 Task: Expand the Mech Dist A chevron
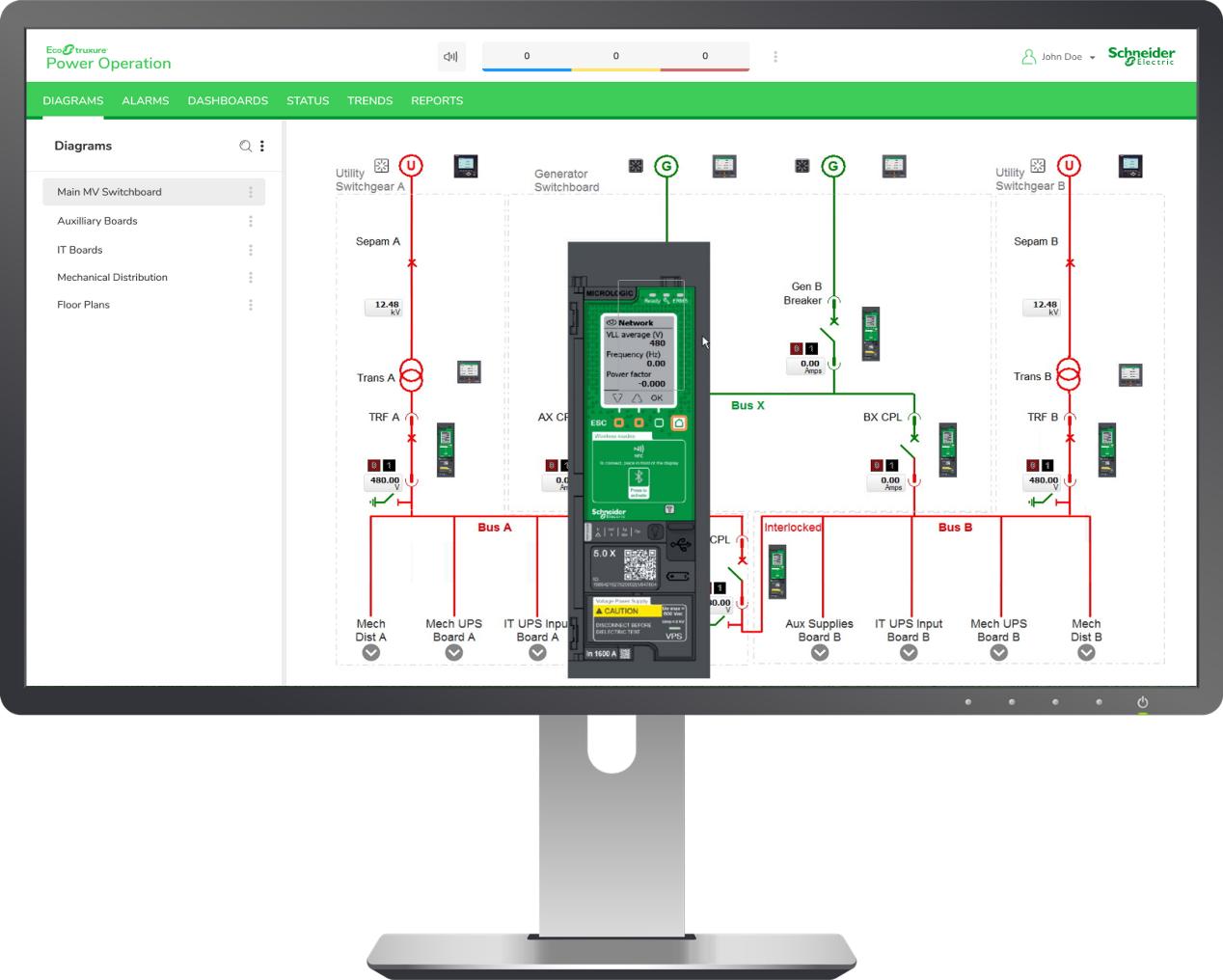click(x=370, y=653)
